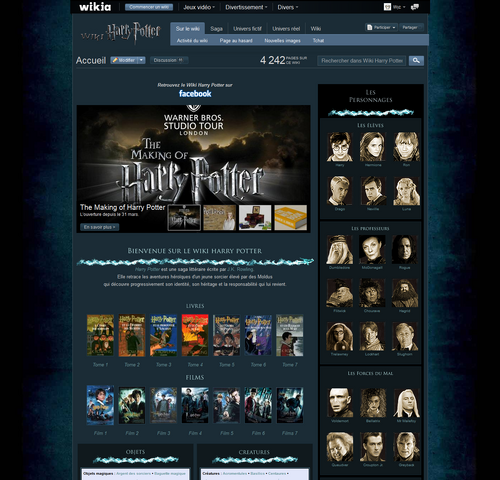Screen dimensions: 500x480
Task: Click the portrait captioned Hagrid
Action: tap(405, 293)
